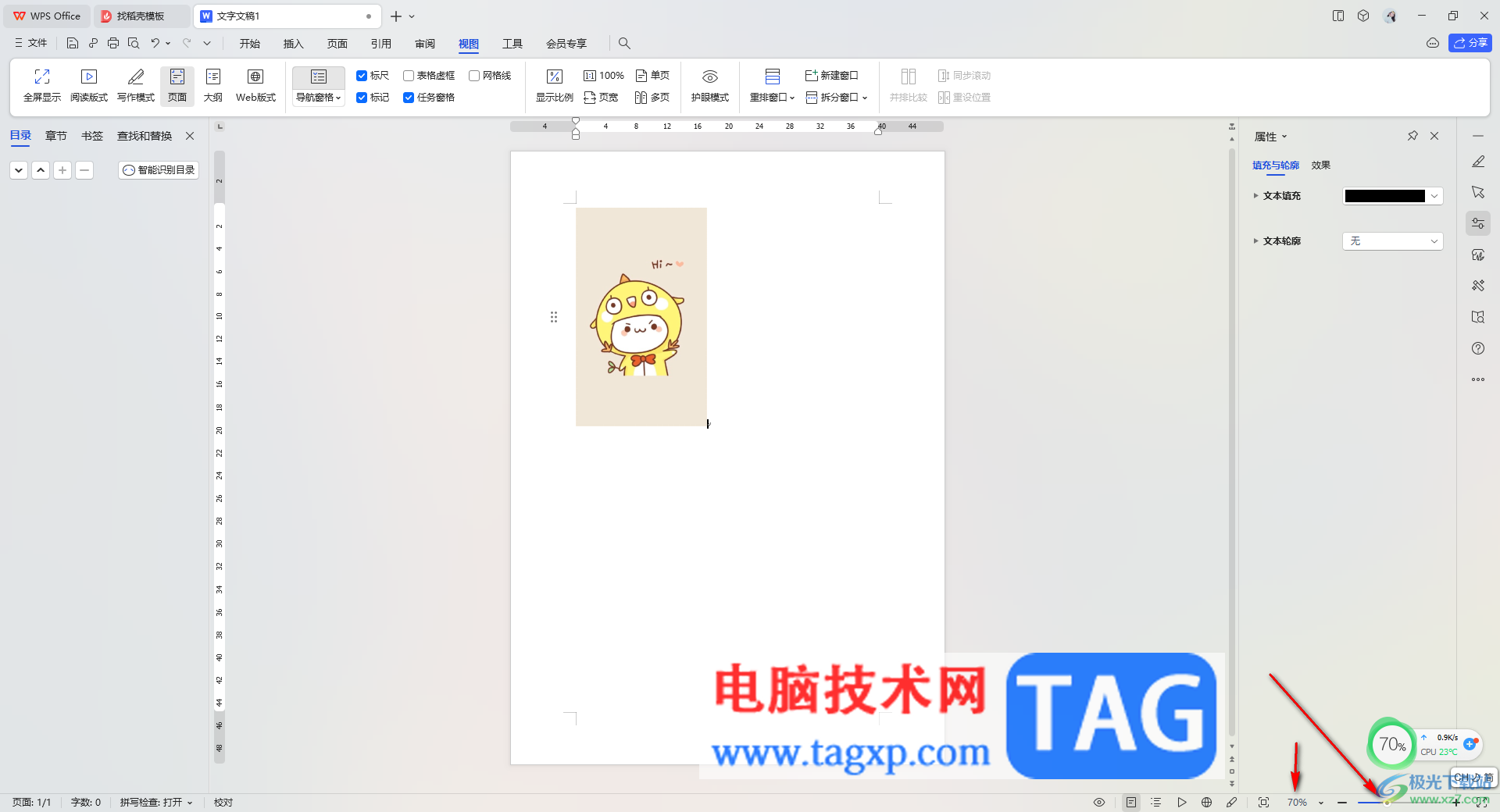Viewport: 1500px width, 812px height.
Task: Open the help icon in right sidebar
Action: coord(1478,348)
